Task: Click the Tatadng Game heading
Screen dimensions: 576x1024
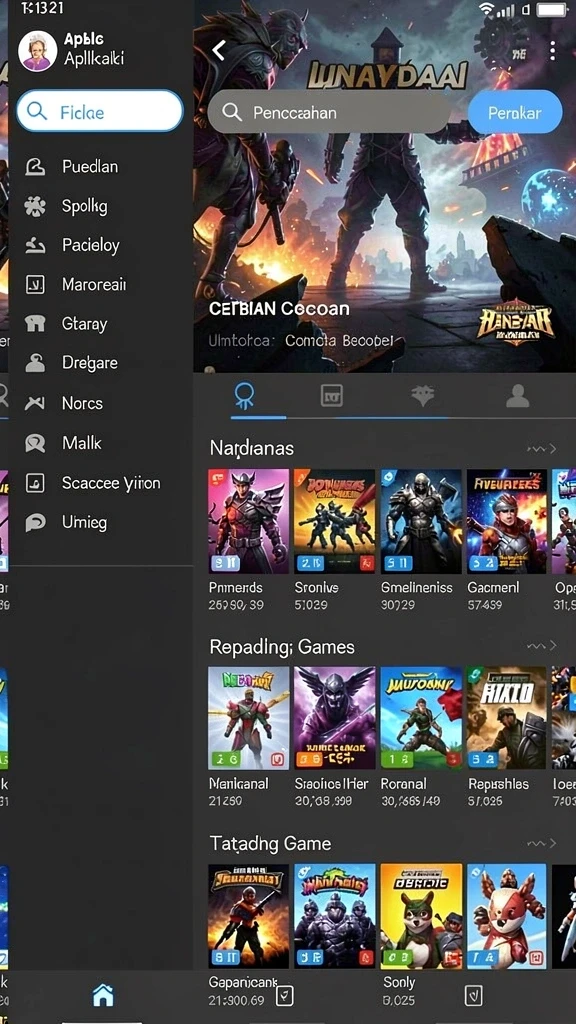Action: pos(270,844)
